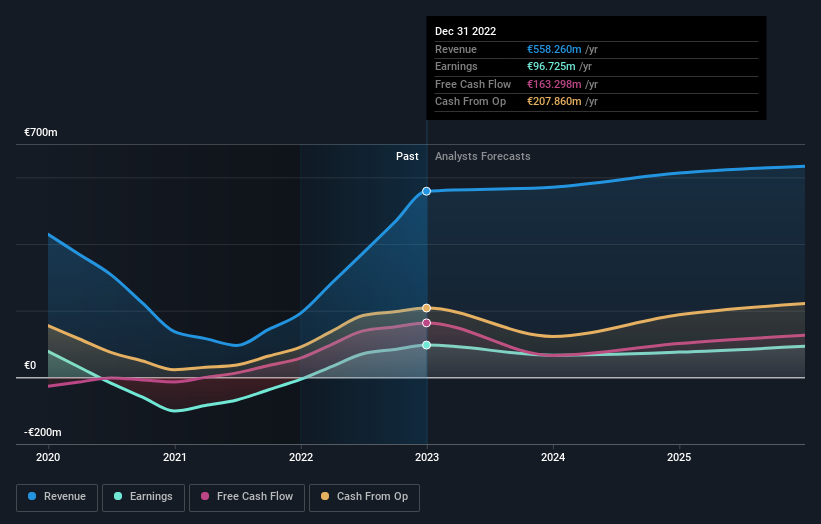This screenshot has width=821, height=524.
Task: Click the Past label on chart
Action: coord(407,157)
